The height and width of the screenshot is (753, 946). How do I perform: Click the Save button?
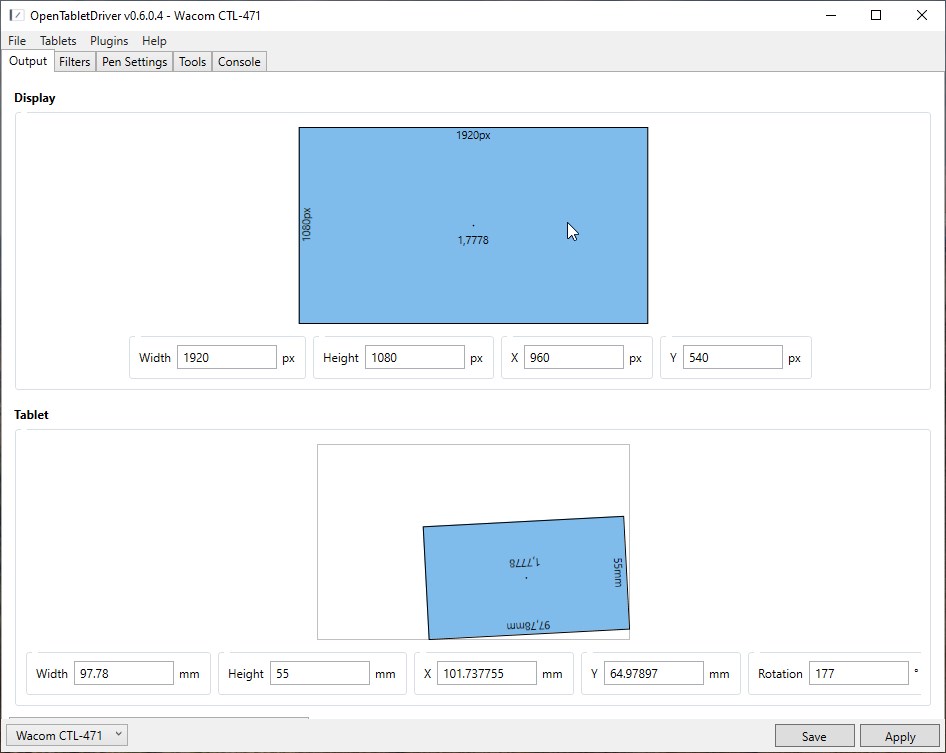(x=814, y=737)
